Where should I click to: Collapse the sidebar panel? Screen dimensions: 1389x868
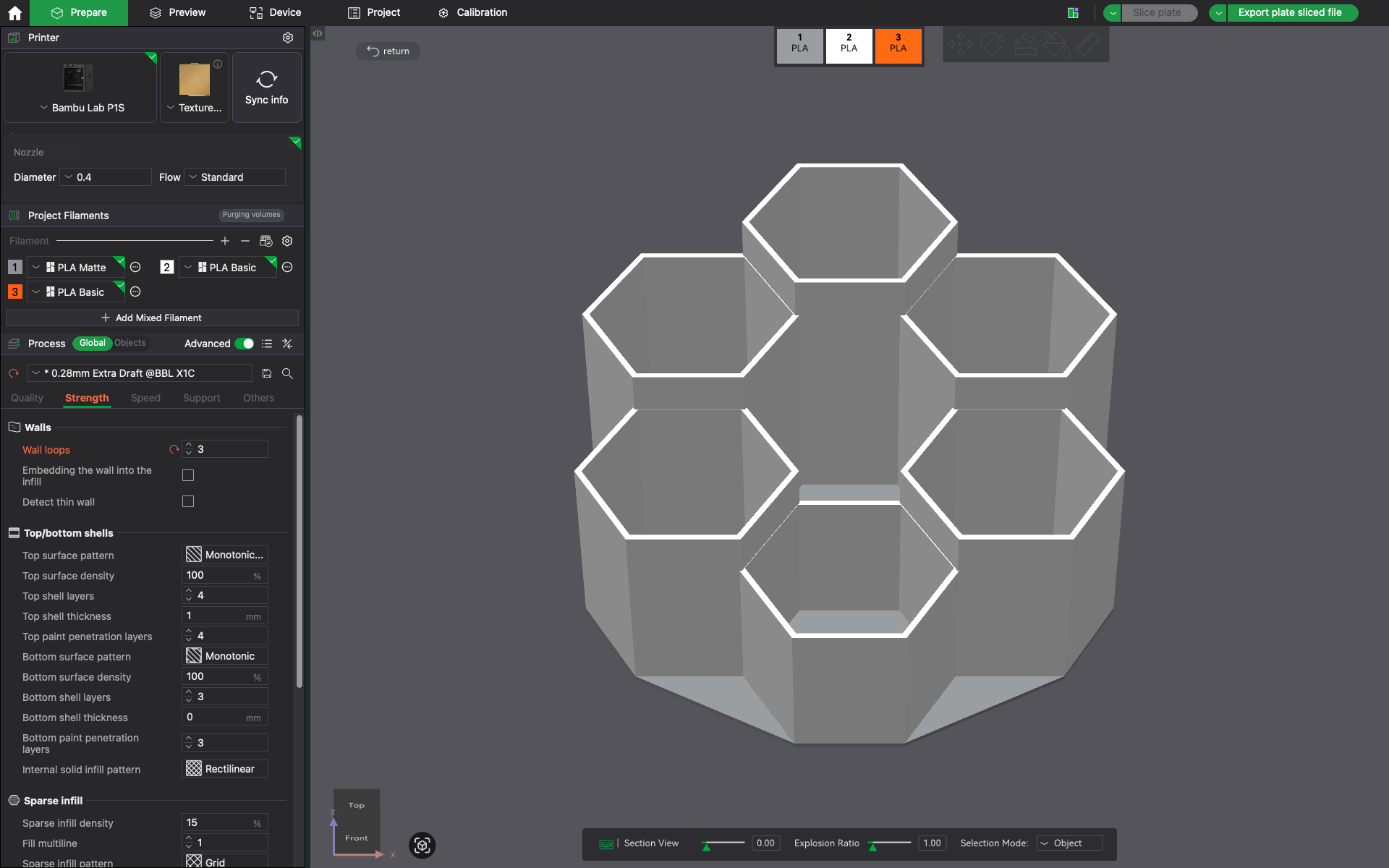[318, 33]
